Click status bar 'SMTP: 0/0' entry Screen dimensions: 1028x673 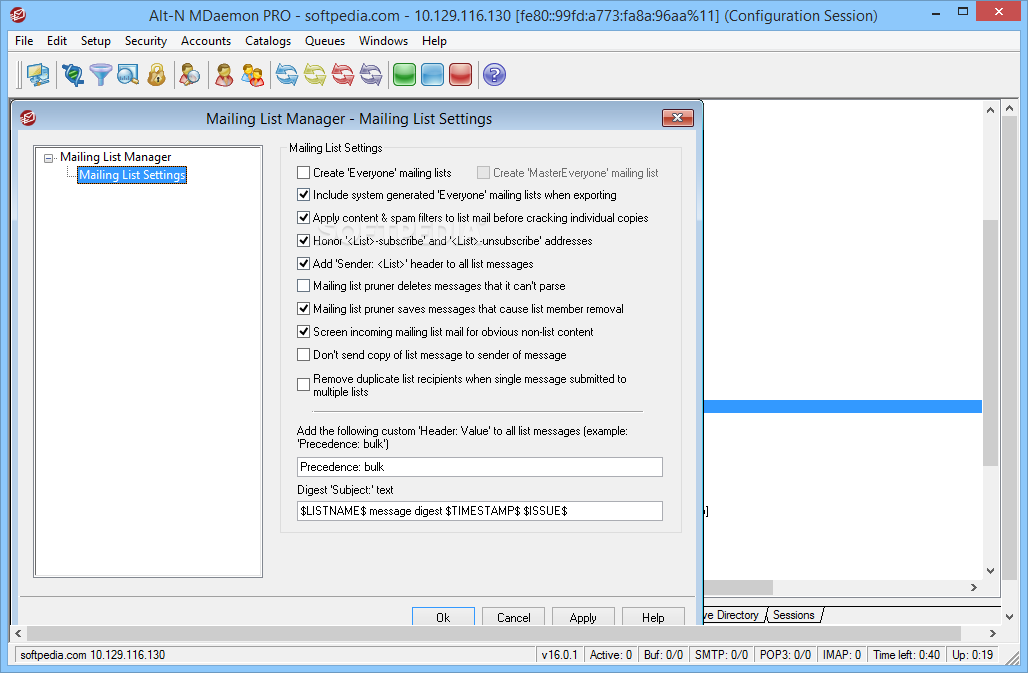721,654
